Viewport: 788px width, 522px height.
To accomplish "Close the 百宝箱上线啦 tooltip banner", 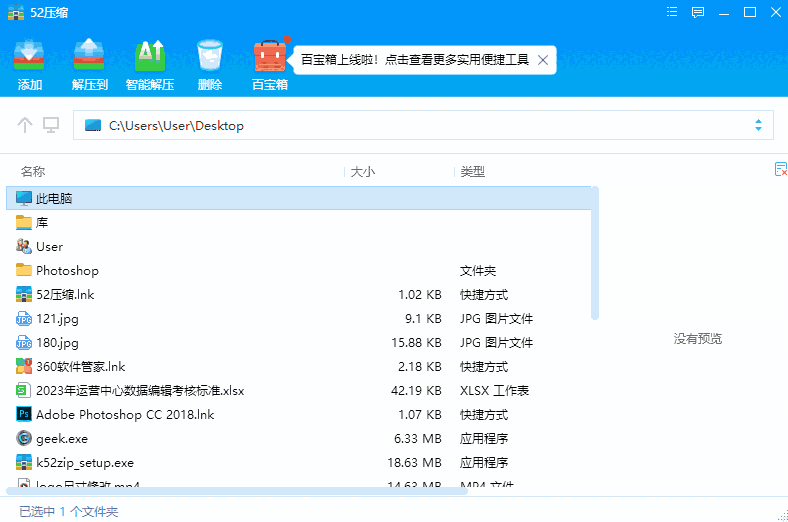I will (x=543, y=60).
